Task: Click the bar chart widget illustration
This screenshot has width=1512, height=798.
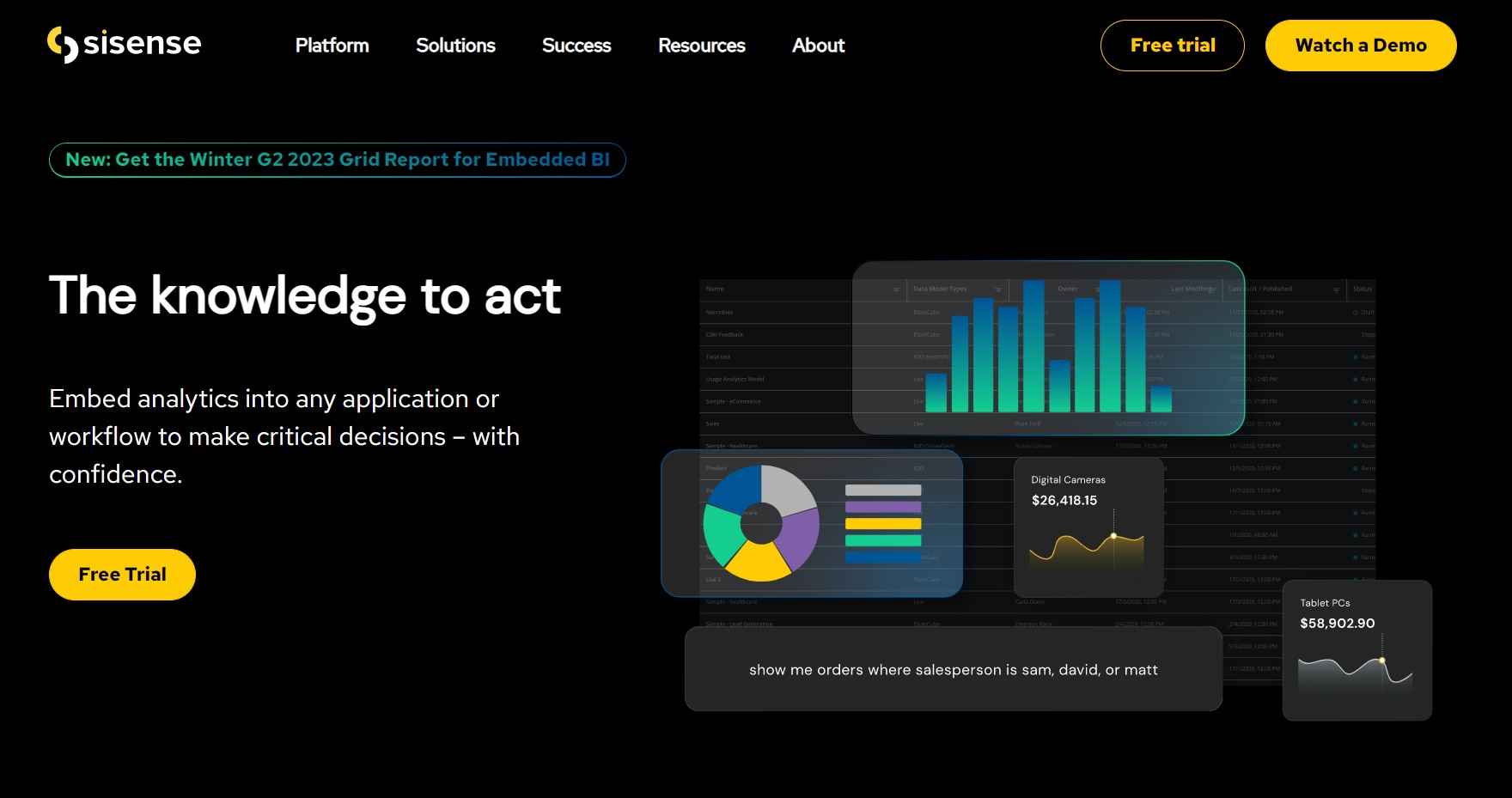Action: (x=1048, y=348)
